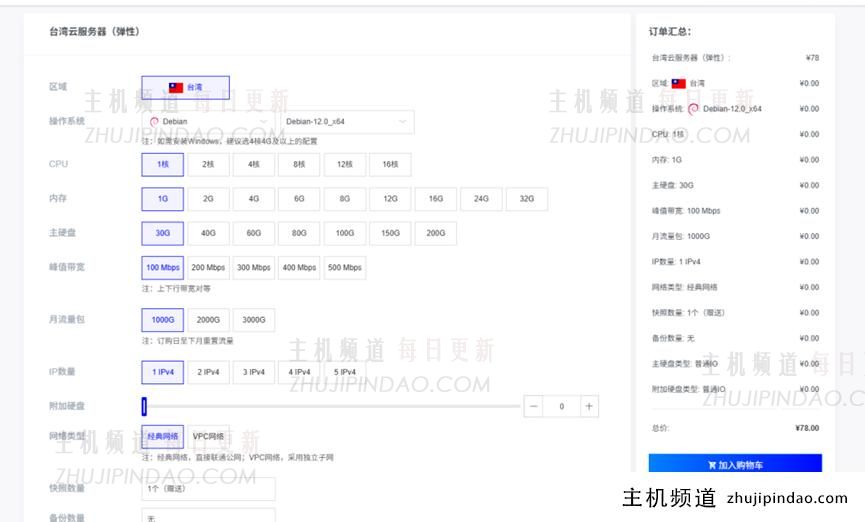The width and height of the screenshot is (865, 522).
Task: Set peak bandwidth to 500 Mbps
Action: pyautogui.click(x=345, y=268)
